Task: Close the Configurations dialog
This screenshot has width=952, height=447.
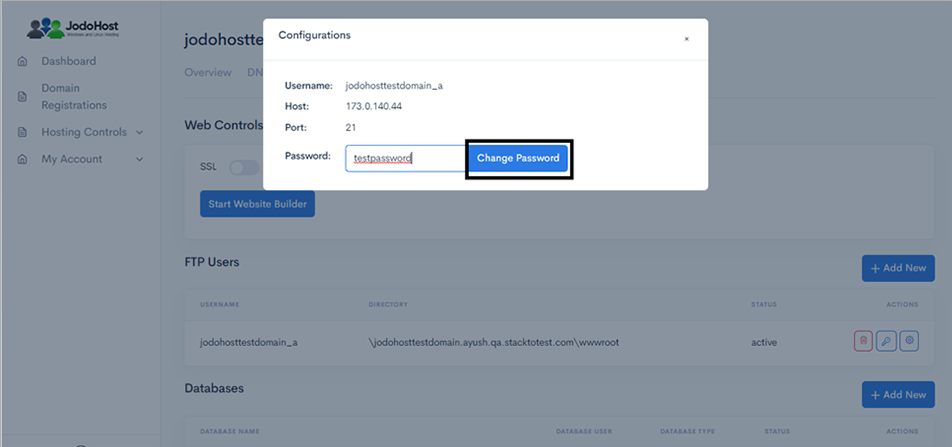Action: [x=687, y=39]
